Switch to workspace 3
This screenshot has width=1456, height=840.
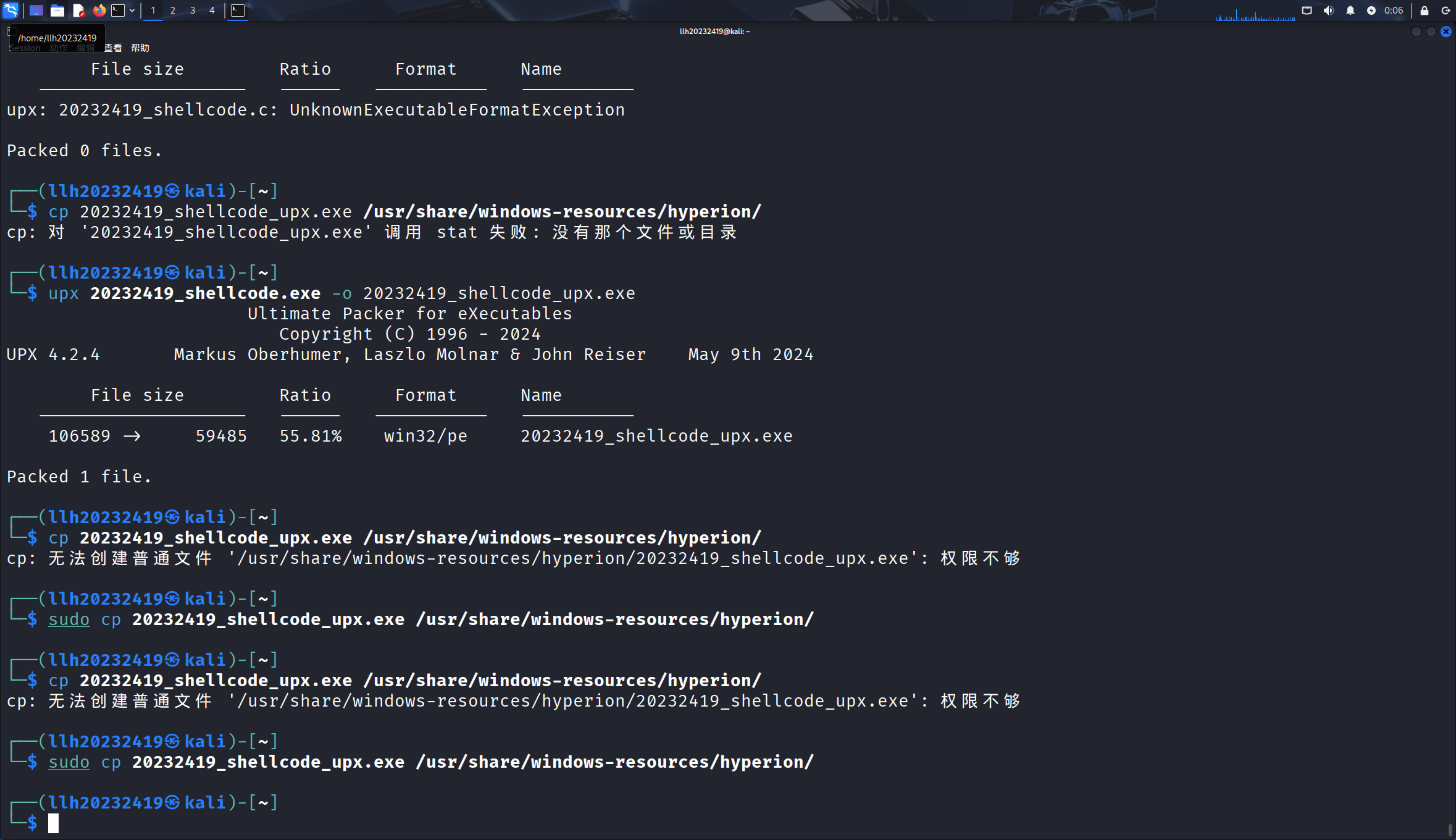pos(193,10)
